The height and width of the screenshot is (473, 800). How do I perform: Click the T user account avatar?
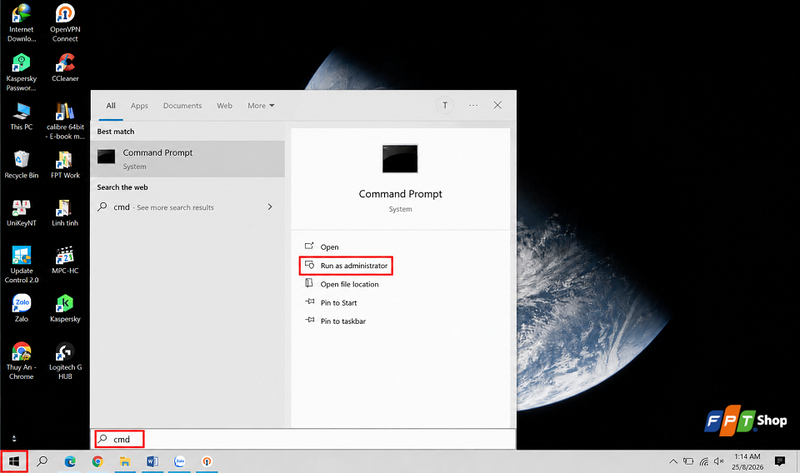[x=445, y=105]
